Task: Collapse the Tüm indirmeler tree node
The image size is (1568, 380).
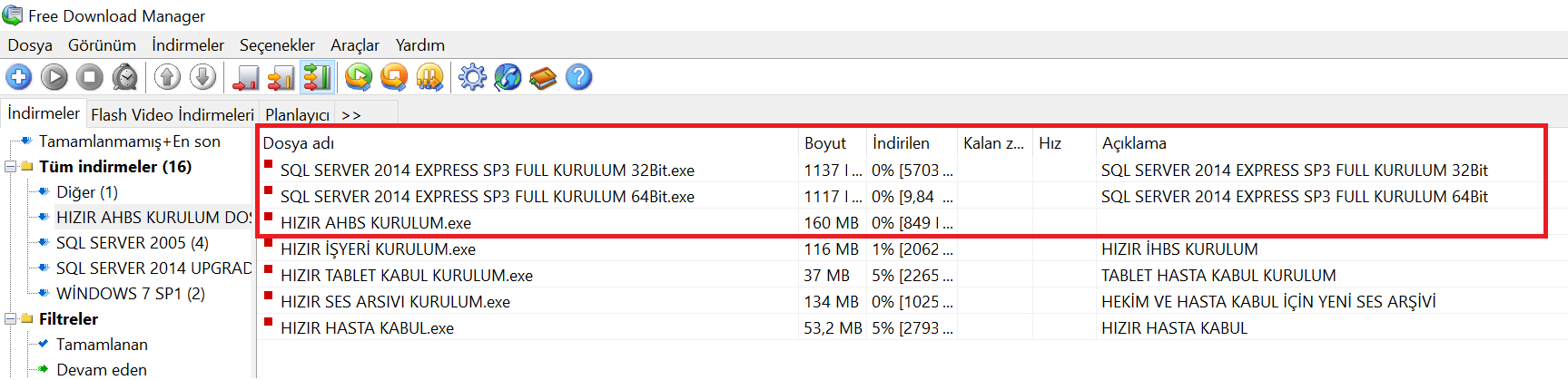Action: 10,167
